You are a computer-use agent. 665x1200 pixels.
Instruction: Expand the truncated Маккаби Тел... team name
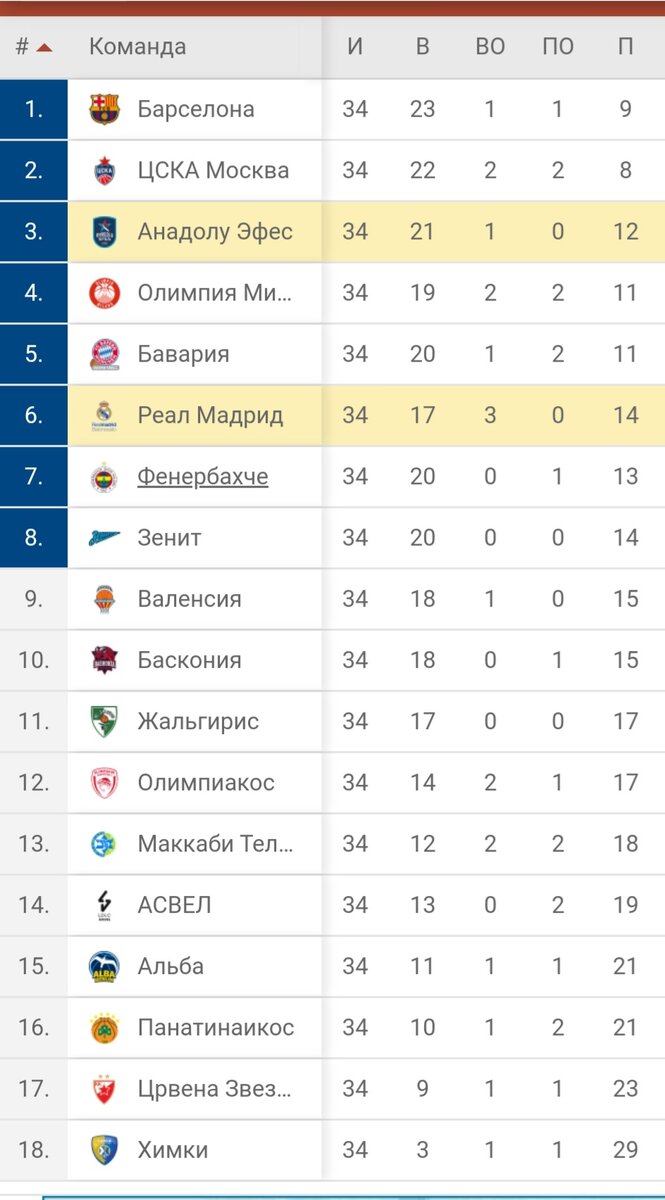click(215, 843)
